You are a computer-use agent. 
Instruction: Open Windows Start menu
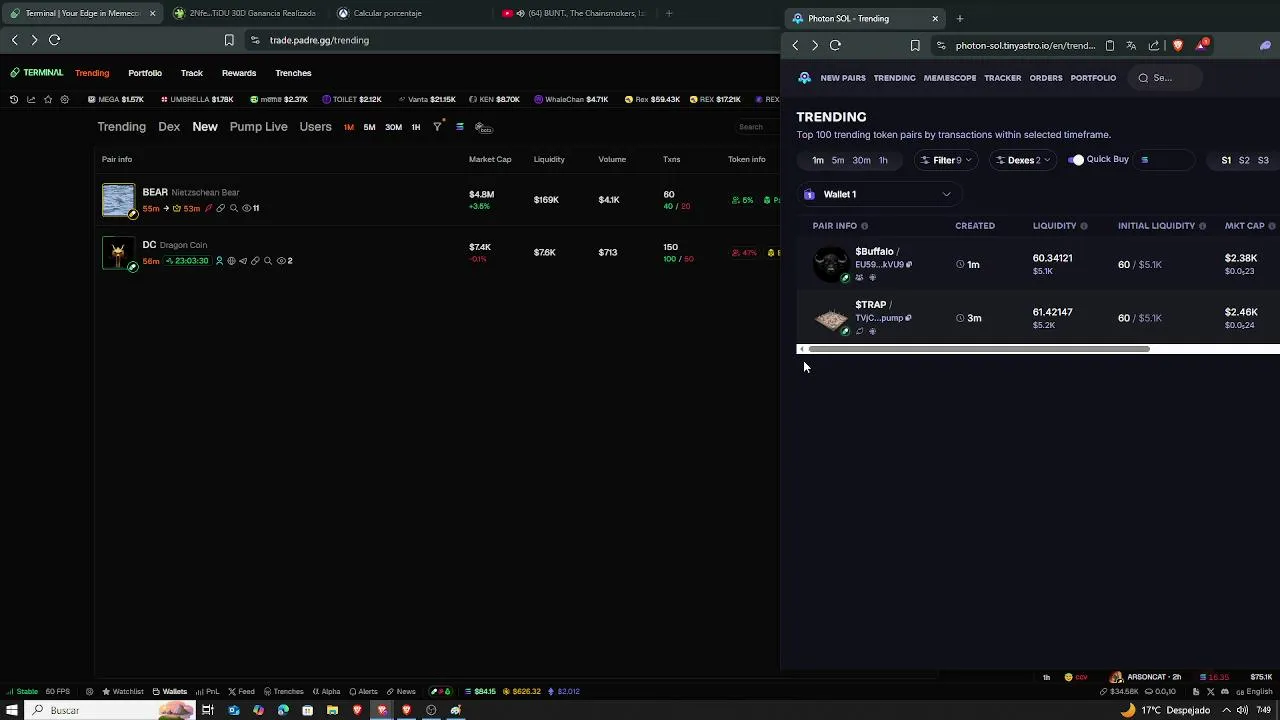coord(12,710)
